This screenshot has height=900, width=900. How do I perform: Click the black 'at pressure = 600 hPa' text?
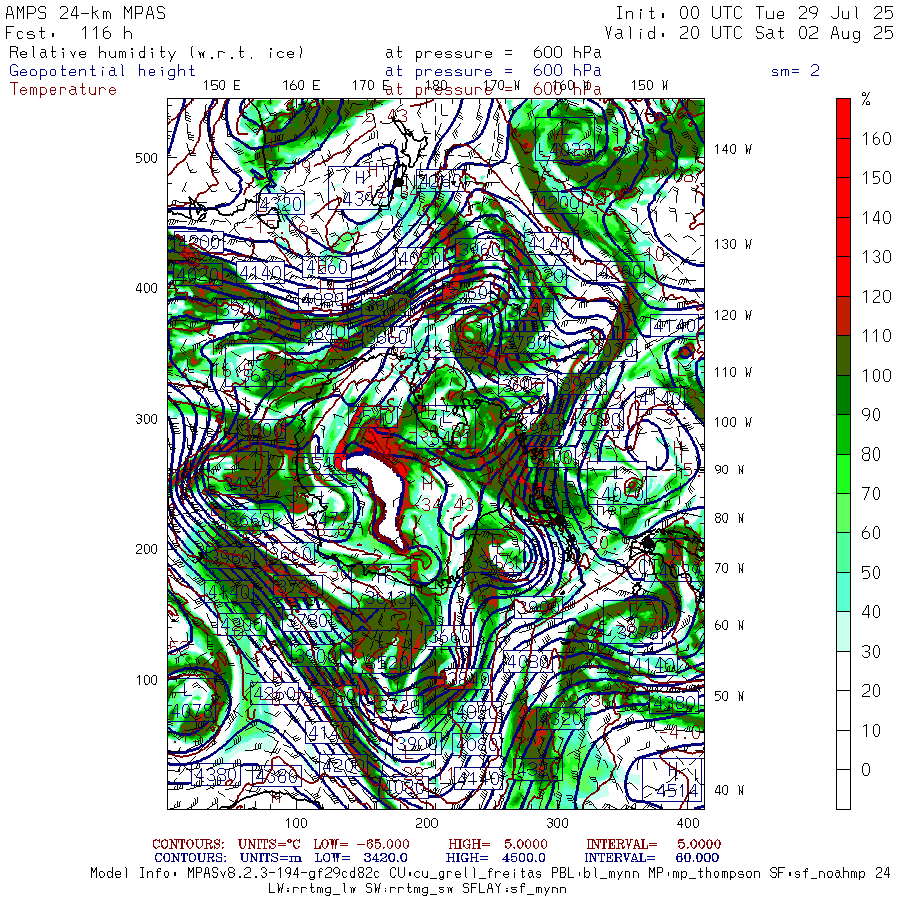tap(493, 53)
